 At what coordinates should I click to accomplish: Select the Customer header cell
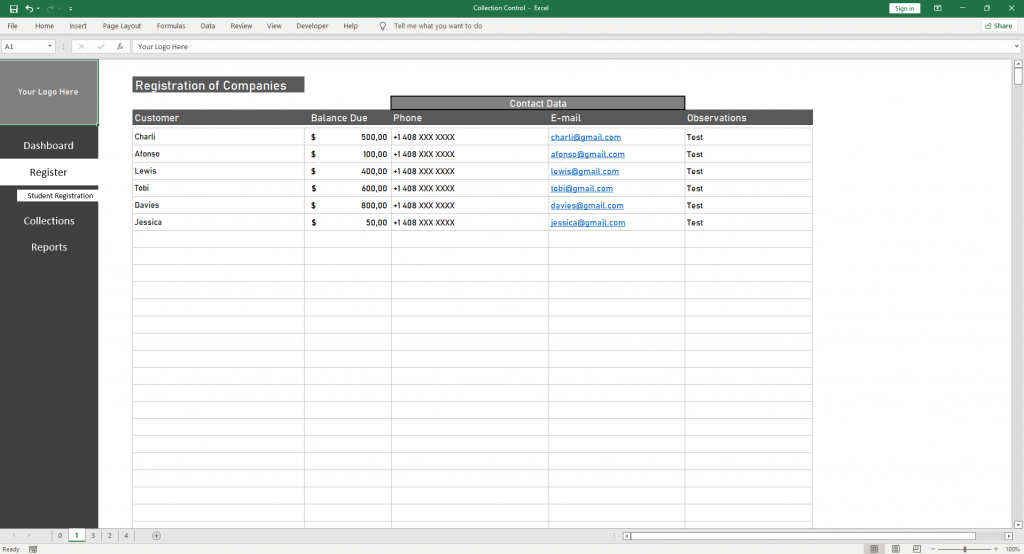click(218, 118)
